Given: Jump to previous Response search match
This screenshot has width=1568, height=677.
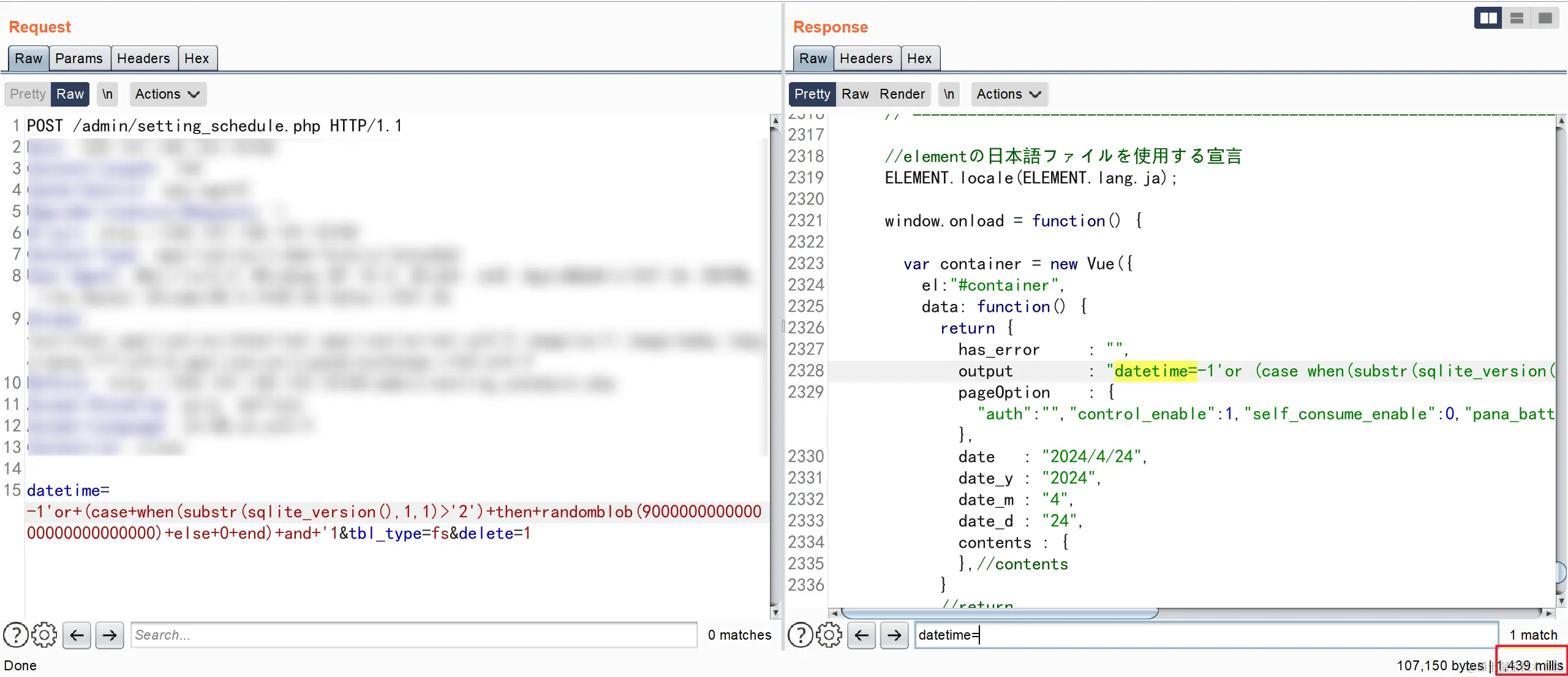Looking at the screenshot, I should [x=861, y=635].
